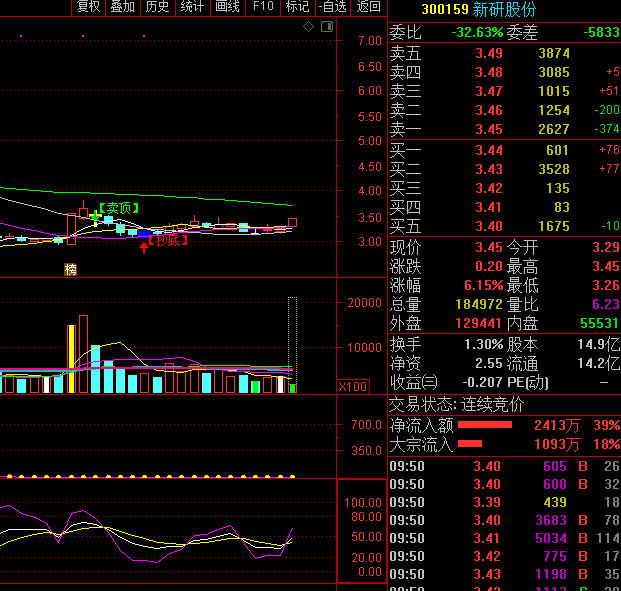Screen dimensions: 621x591
Task: Click the 股本 14.9亿 value
Action: tap(598, 344)
